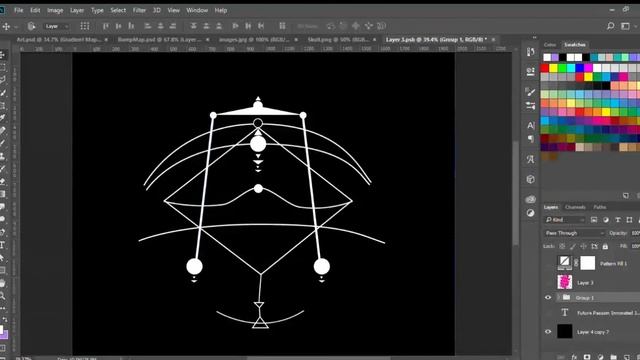Switch to the Paths tab
Viewport: 640px width, 360px height.
(600, 207)
